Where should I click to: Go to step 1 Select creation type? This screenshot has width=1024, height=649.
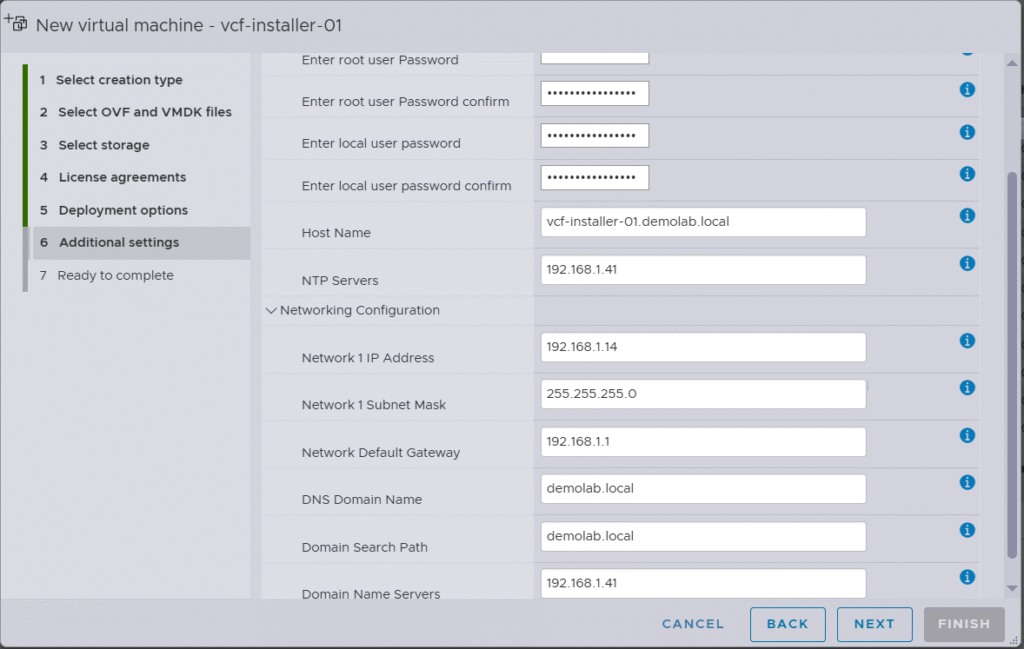coord(118,80)
